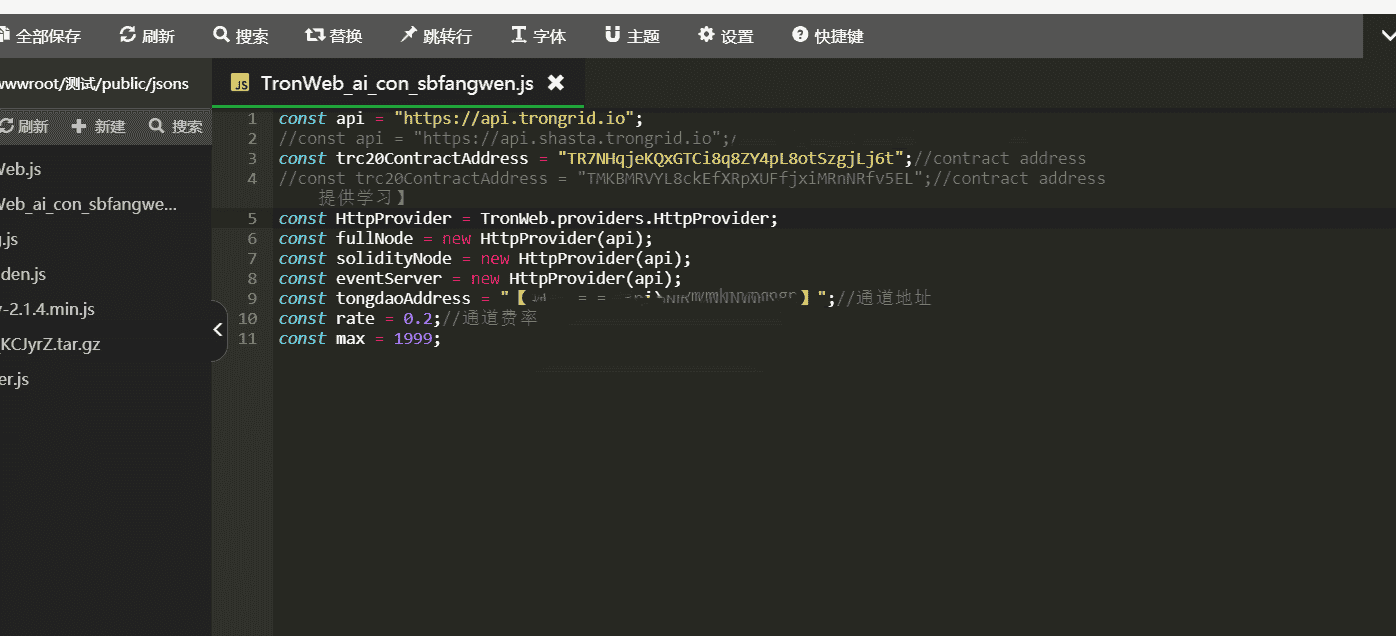Click the Save All (全部保存) toolbar icon
This screenshot has width=1396, height=636.
pyautogui.click(x=6, y=36)
